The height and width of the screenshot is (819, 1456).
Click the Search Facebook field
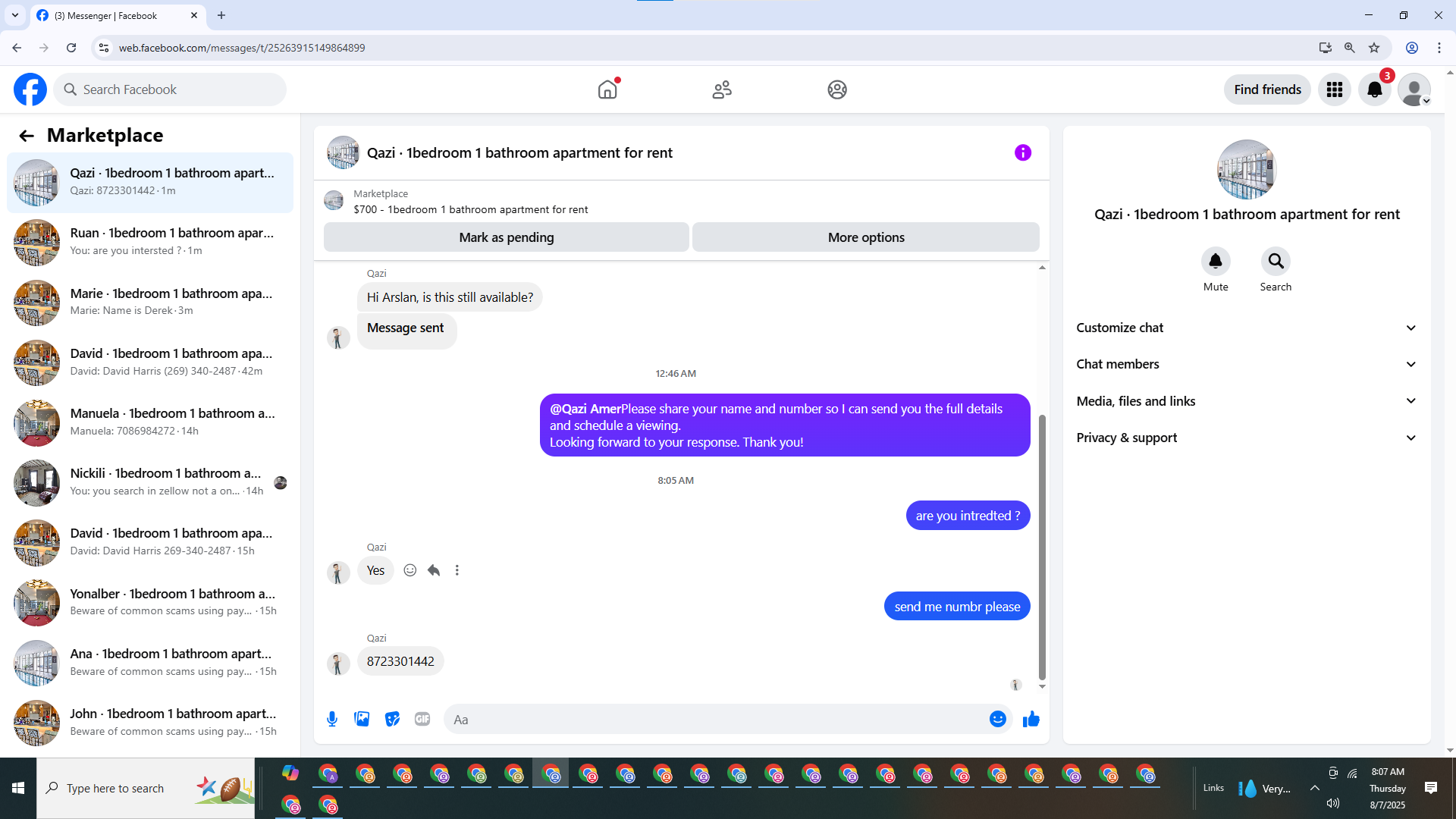click(x=170, y=89)
